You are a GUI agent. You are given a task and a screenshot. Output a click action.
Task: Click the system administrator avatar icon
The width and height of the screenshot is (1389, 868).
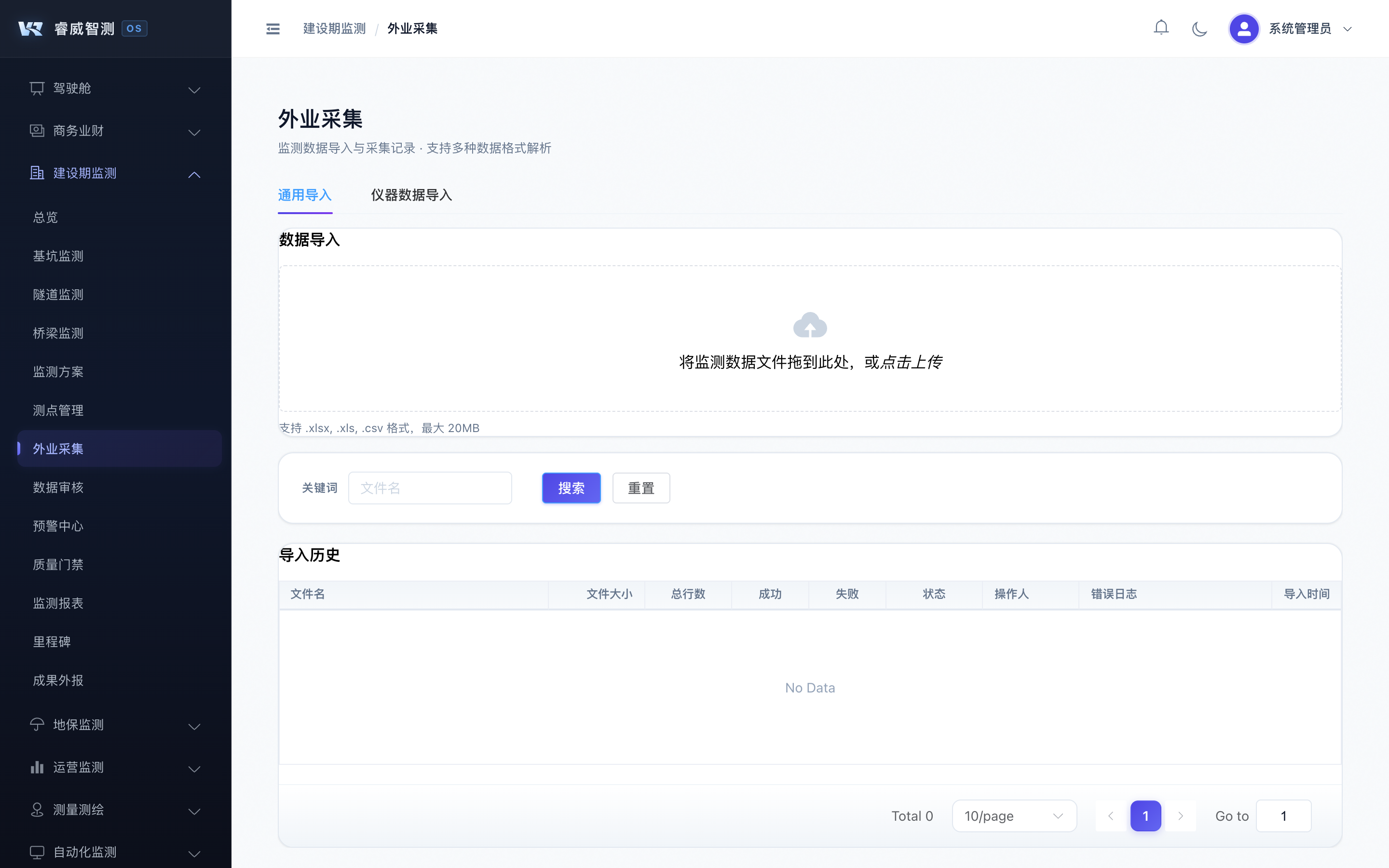pyautogui.click(x=1243, y=29)
